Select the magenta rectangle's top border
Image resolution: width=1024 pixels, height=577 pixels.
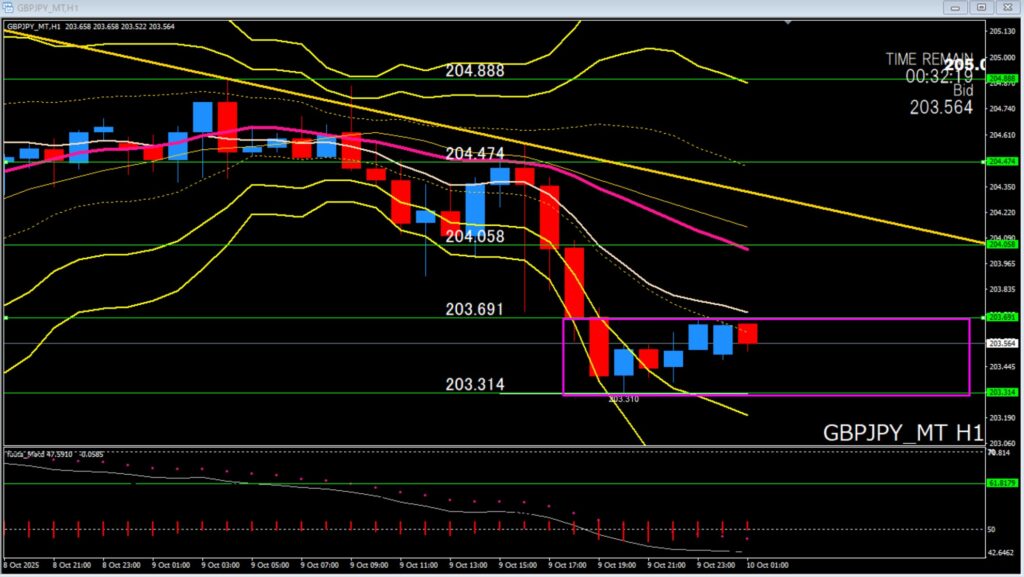click(765, 319)
